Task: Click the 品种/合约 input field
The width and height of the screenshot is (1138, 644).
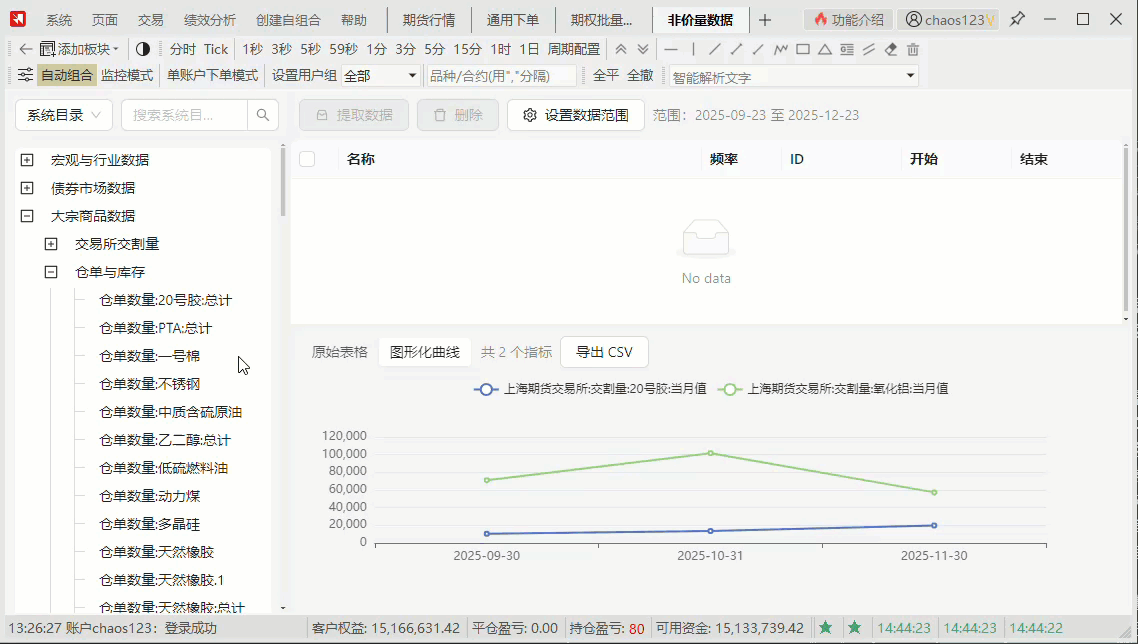Action: point(502,76)
